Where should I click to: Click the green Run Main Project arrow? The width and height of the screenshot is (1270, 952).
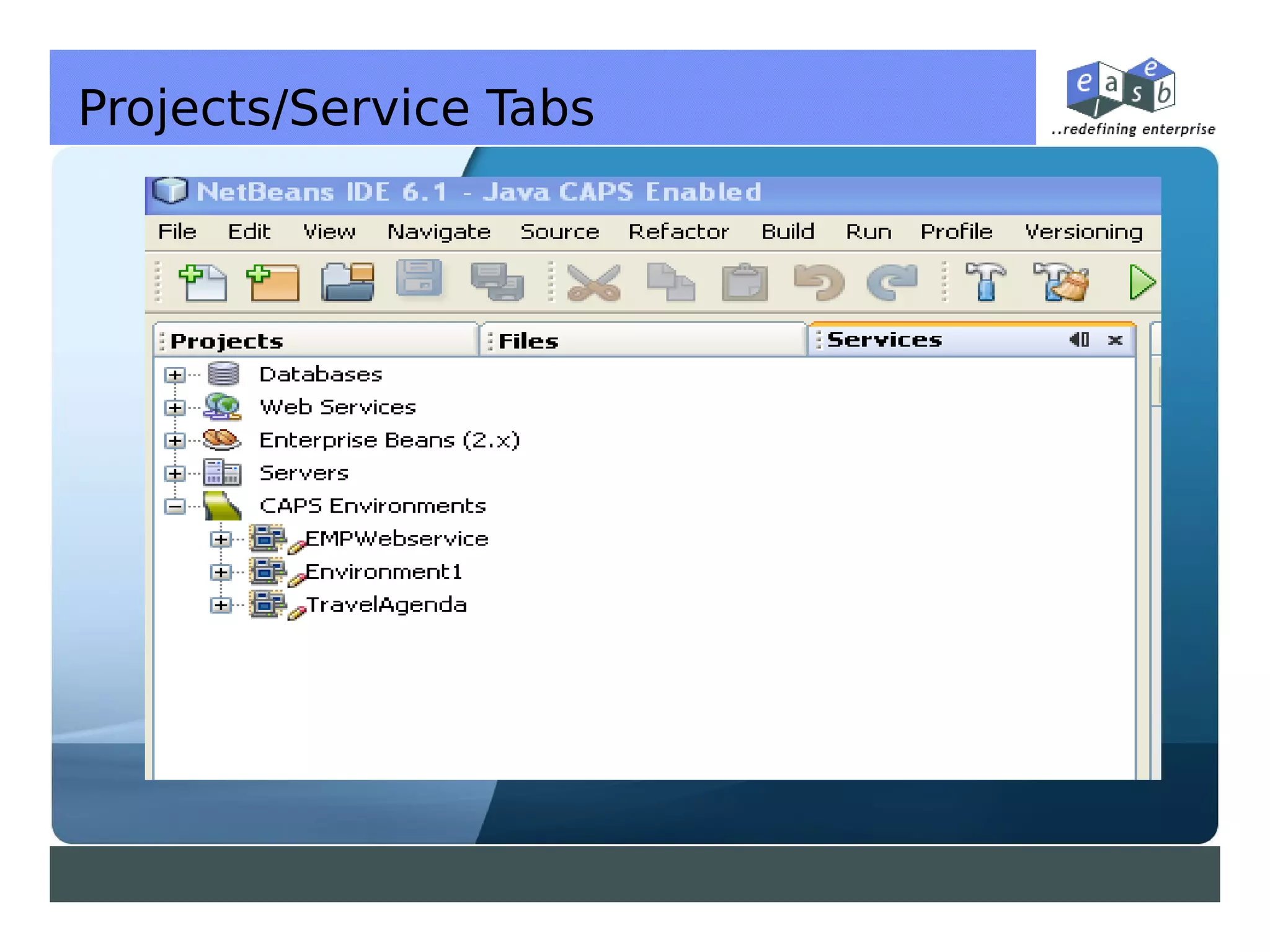[x=1142, y=283]
